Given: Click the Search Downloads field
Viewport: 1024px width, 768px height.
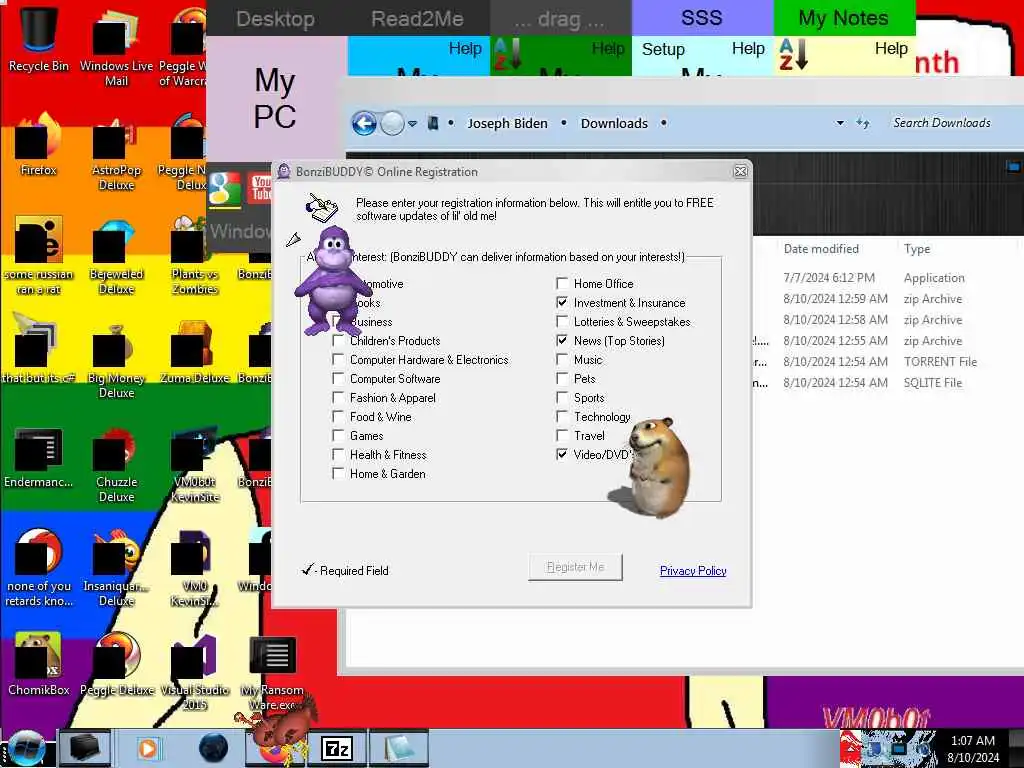Looking at the screenshot, I should point(942,123).
